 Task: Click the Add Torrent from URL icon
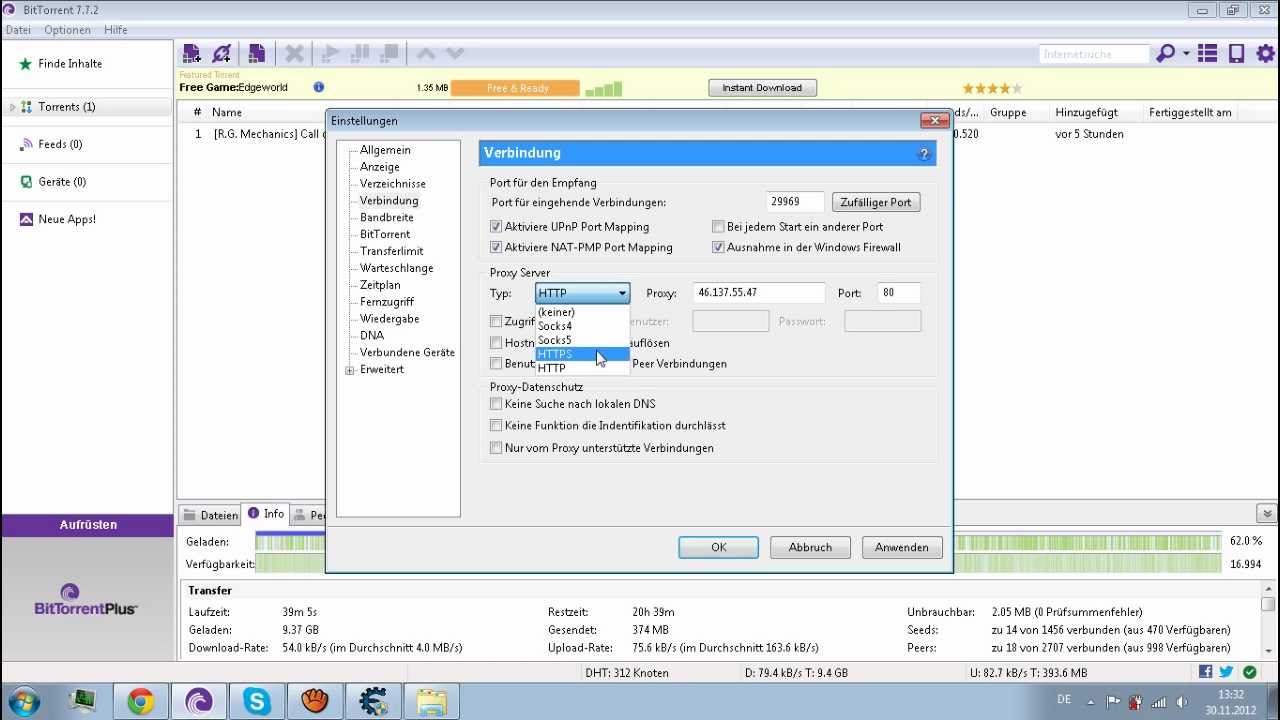click(x=222, y=54)
